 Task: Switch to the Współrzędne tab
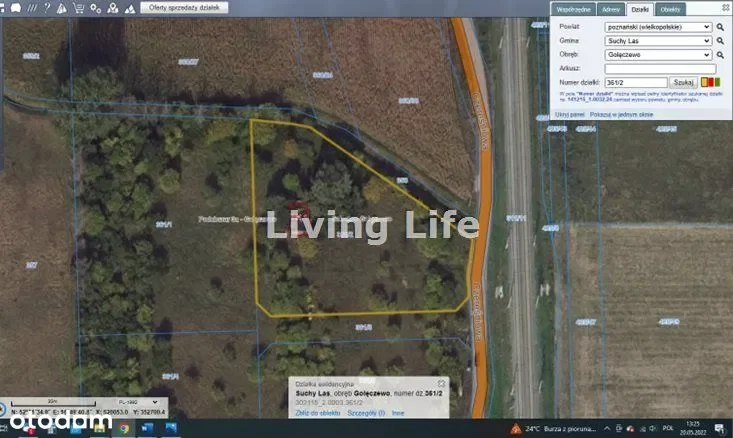573,9
